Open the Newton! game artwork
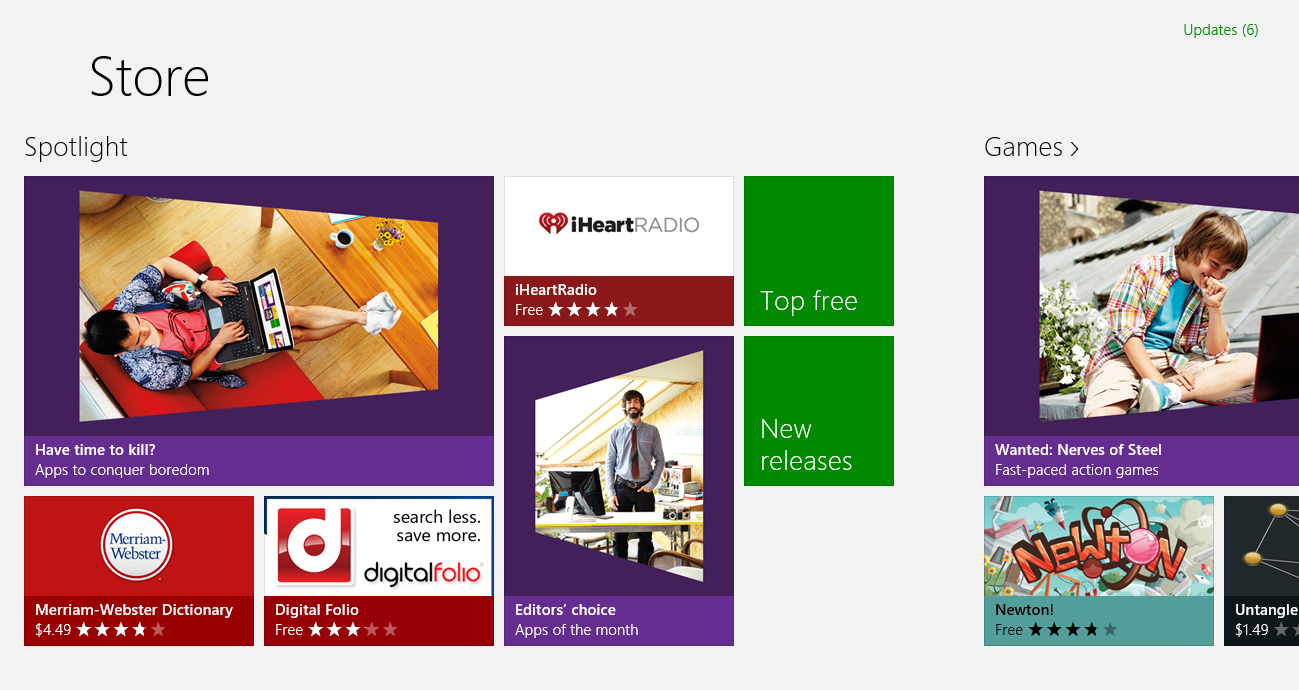The image size is (1299, 690). (1098, 547)
